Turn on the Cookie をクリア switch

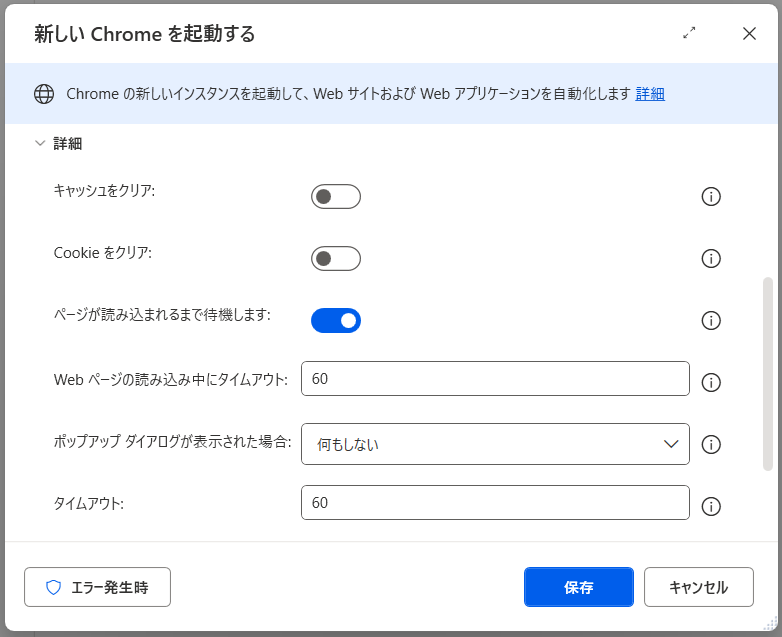coord(336,259)
